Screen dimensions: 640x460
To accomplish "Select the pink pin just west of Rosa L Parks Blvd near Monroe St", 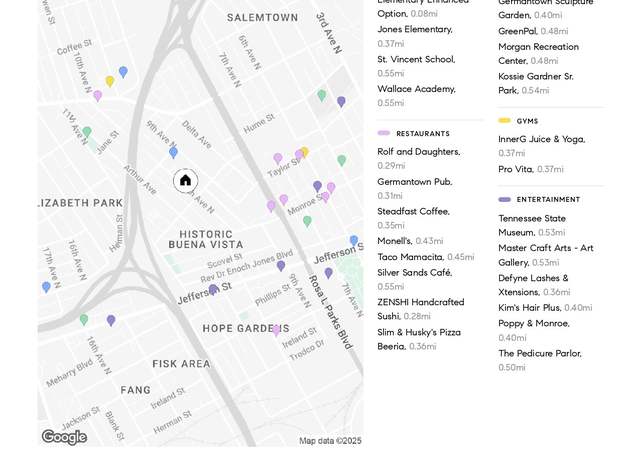I will click(271, 206).
